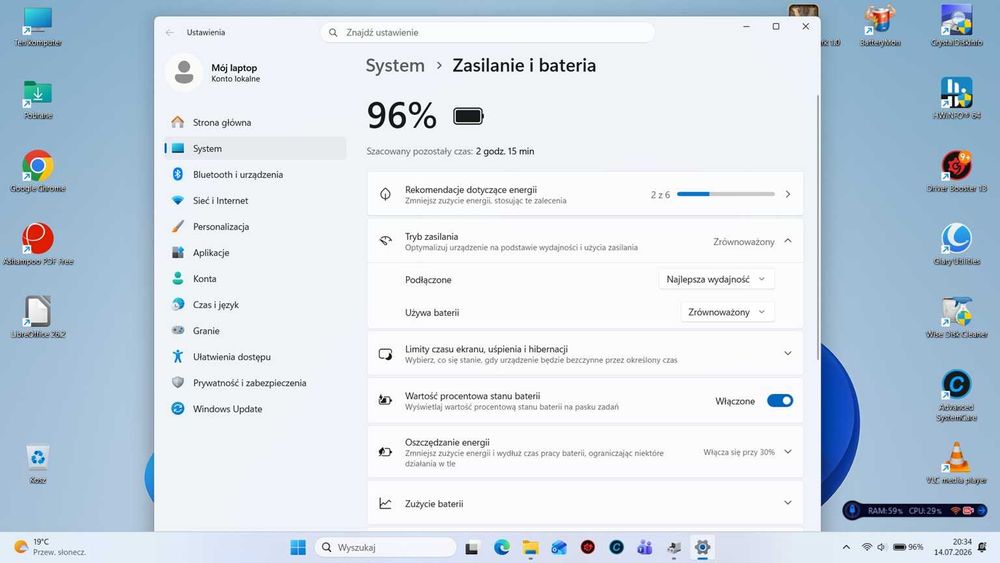Click the Prywatność i zabezpieczenia shield icon
1000x563 pixels.
pyautogui.click(x=178, y=383)
